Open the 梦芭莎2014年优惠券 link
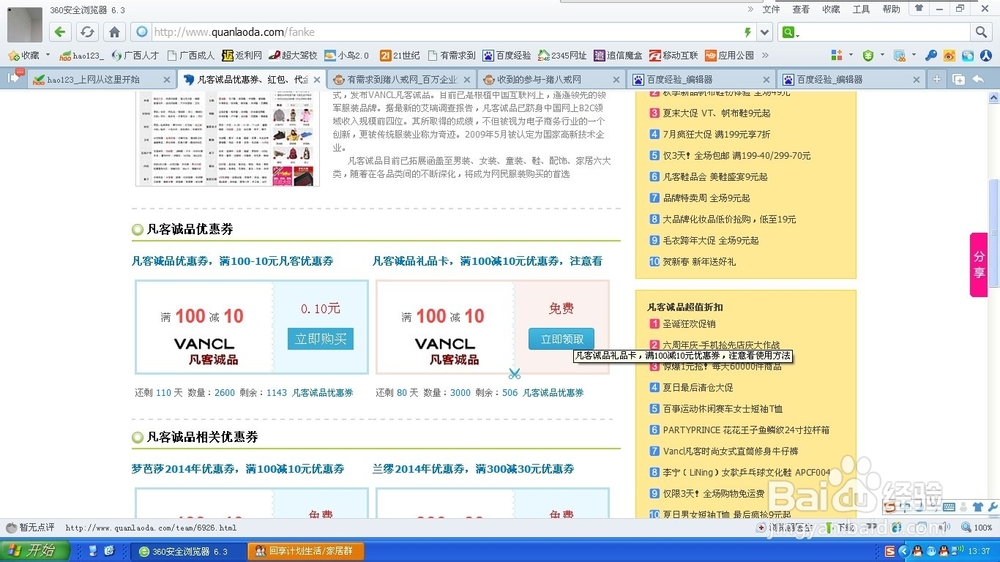Screen dimensions: 1000x562 [238, 469]
